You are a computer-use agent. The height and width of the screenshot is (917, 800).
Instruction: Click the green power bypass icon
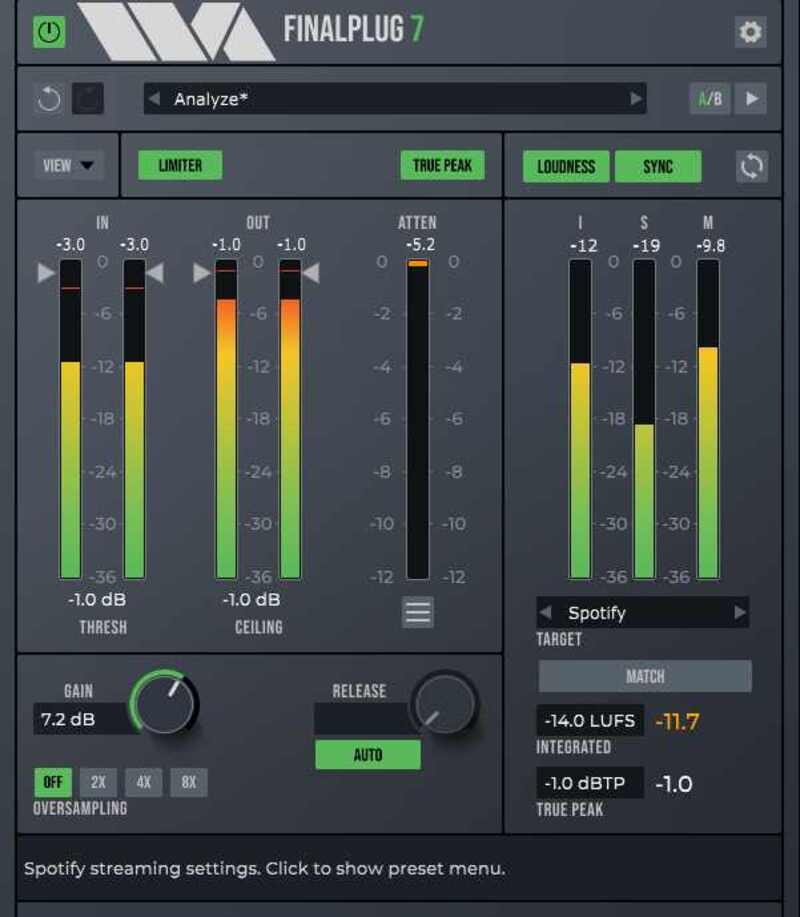[48, 32]
